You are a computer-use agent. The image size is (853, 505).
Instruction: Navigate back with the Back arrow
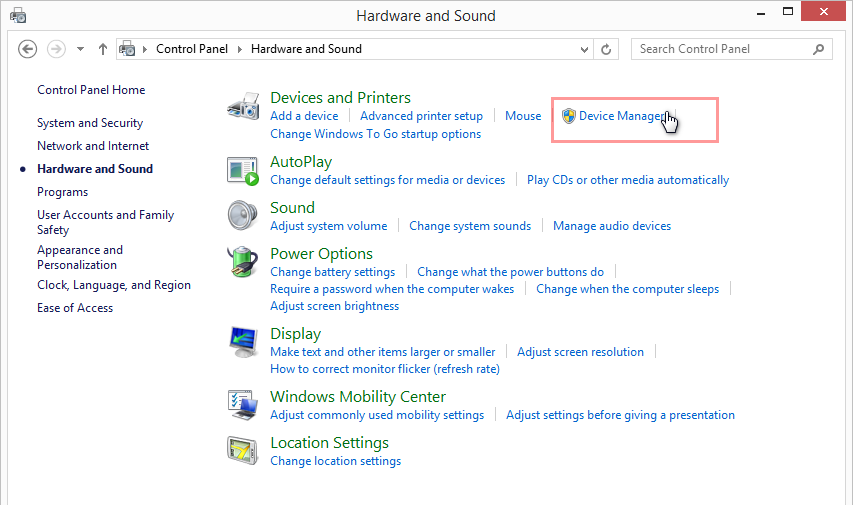28,49
